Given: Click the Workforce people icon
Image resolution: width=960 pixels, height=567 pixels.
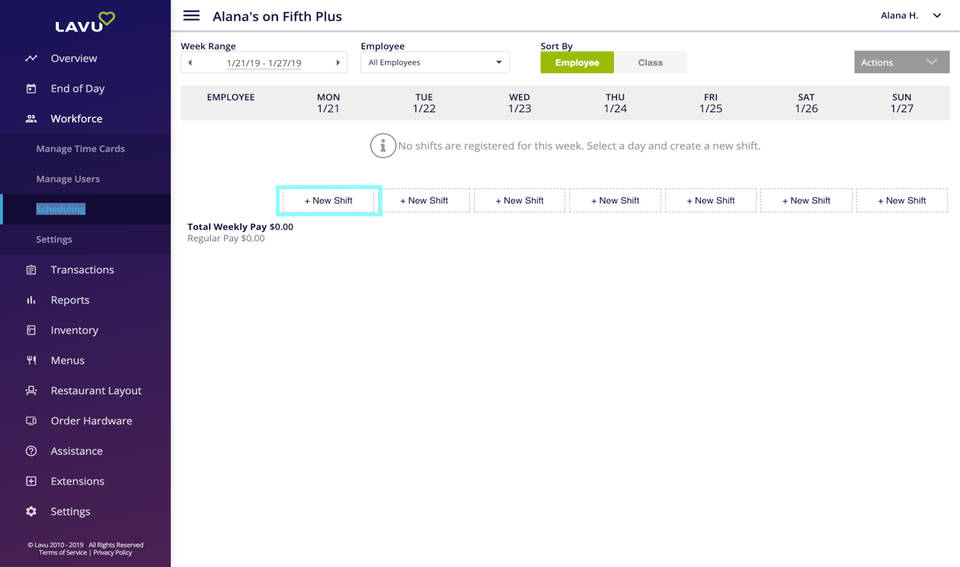Looking at the screenshot, I should [x=31, y=119].
